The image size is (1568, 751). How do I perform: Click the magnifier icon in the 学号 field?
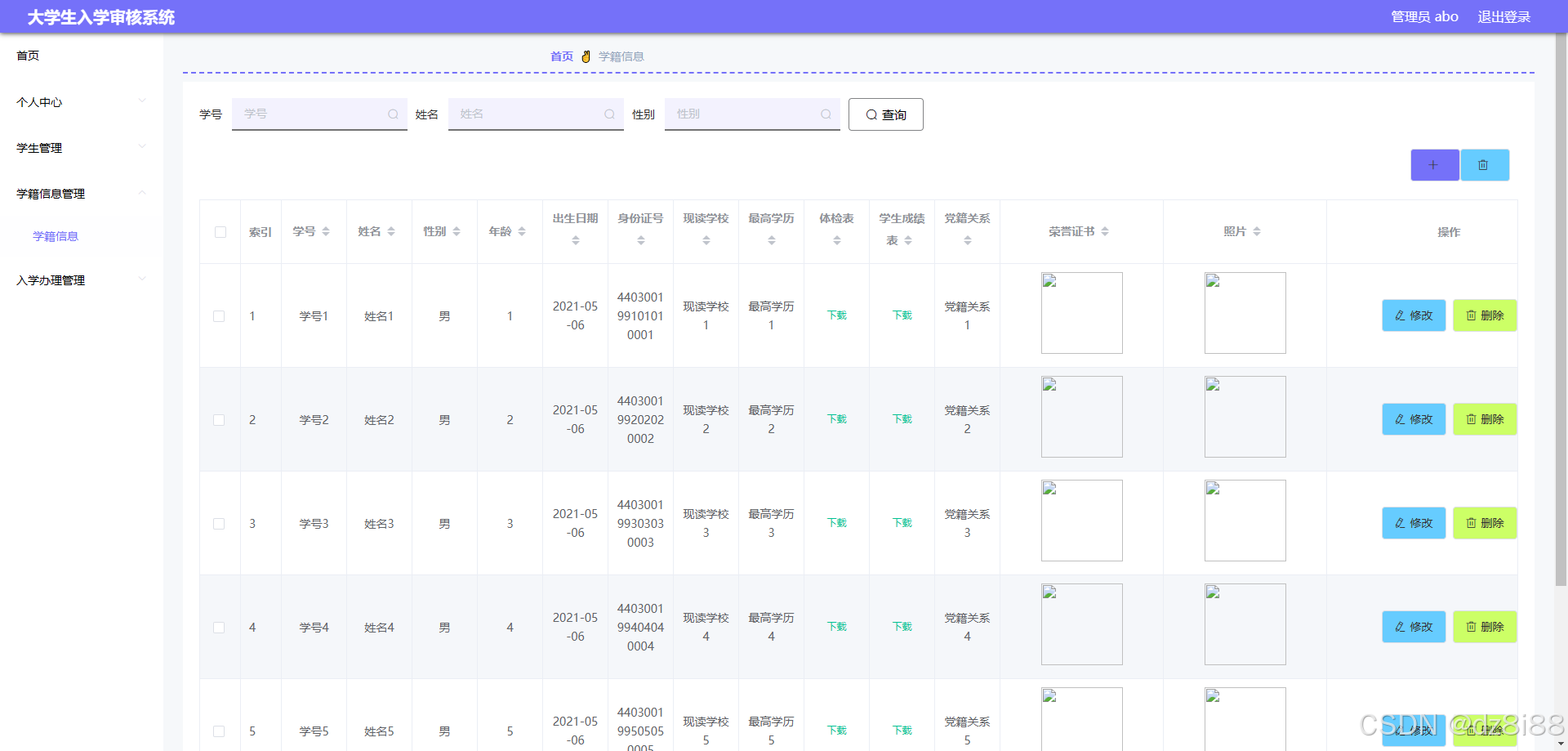coord(393,114)
